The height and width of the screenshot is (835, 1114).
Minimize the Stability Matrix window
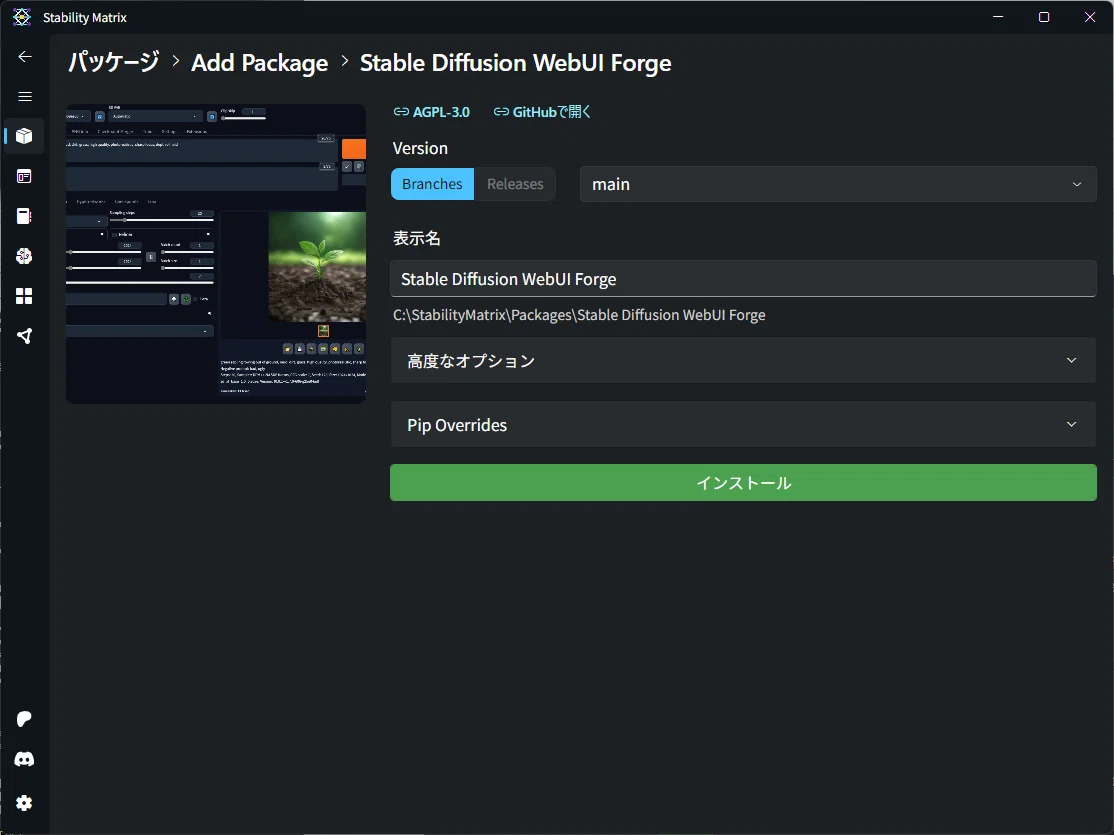click(998, 17)
